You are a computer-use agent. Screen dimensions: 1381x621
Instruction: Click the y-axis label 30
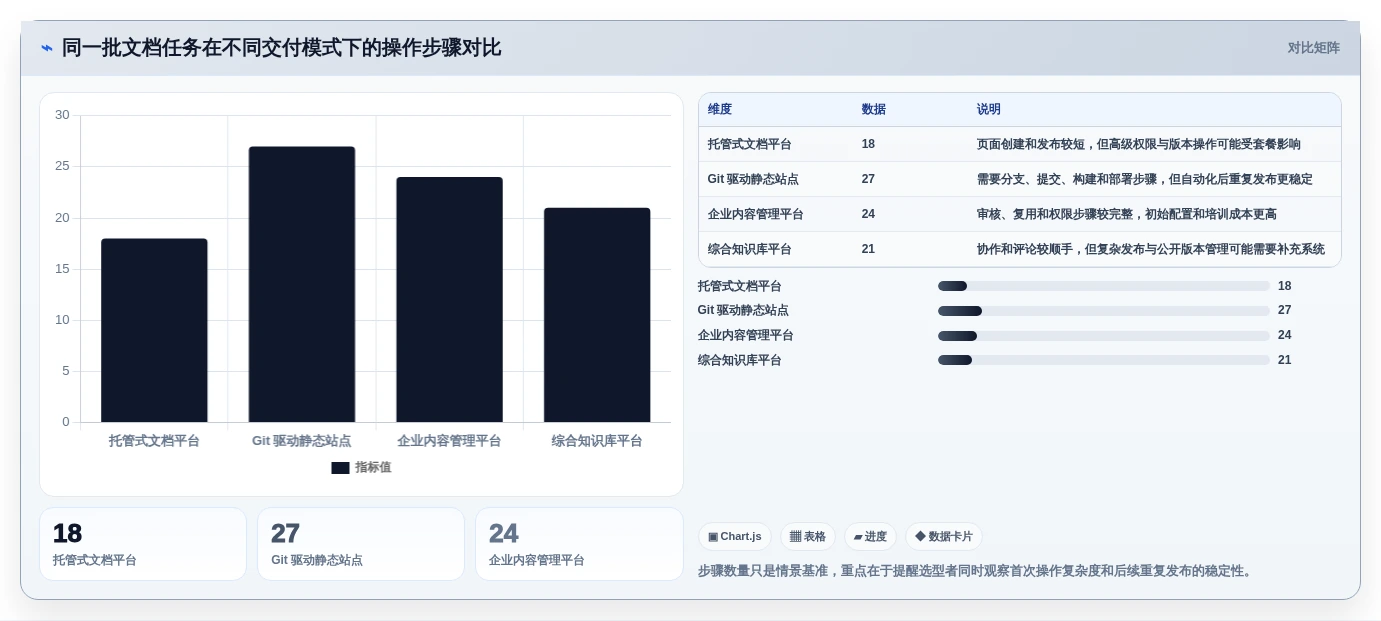62,115
